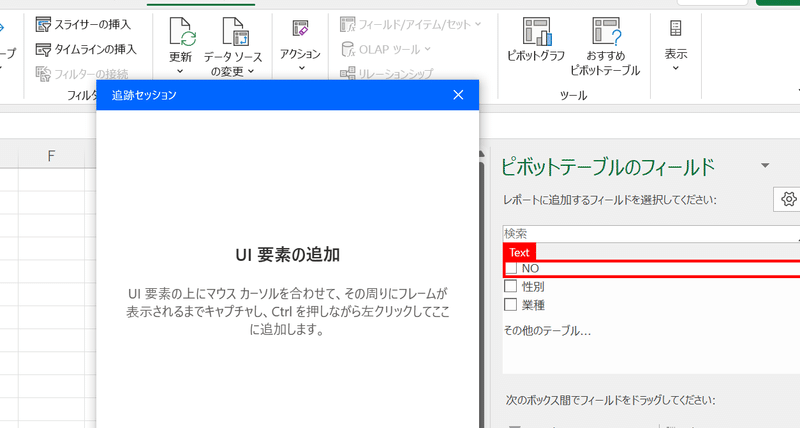
Task: Expand the 表示 dropdown arrow
Action: point(676,68)
